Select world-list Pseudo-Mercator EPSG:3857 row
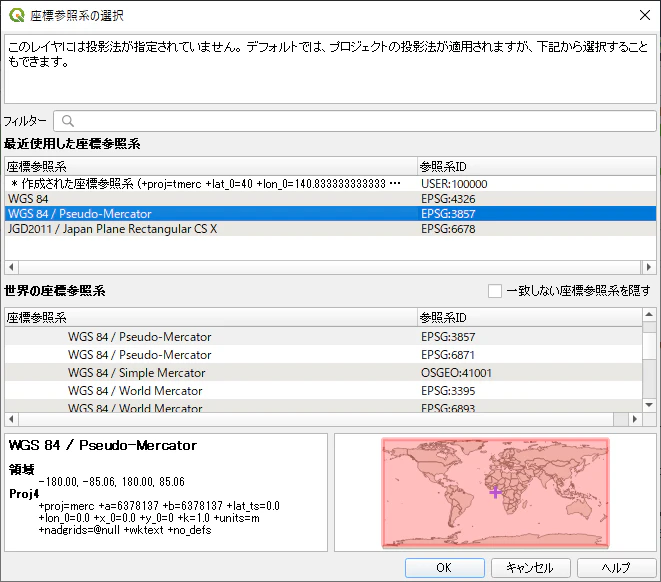 tap(323, 337)
